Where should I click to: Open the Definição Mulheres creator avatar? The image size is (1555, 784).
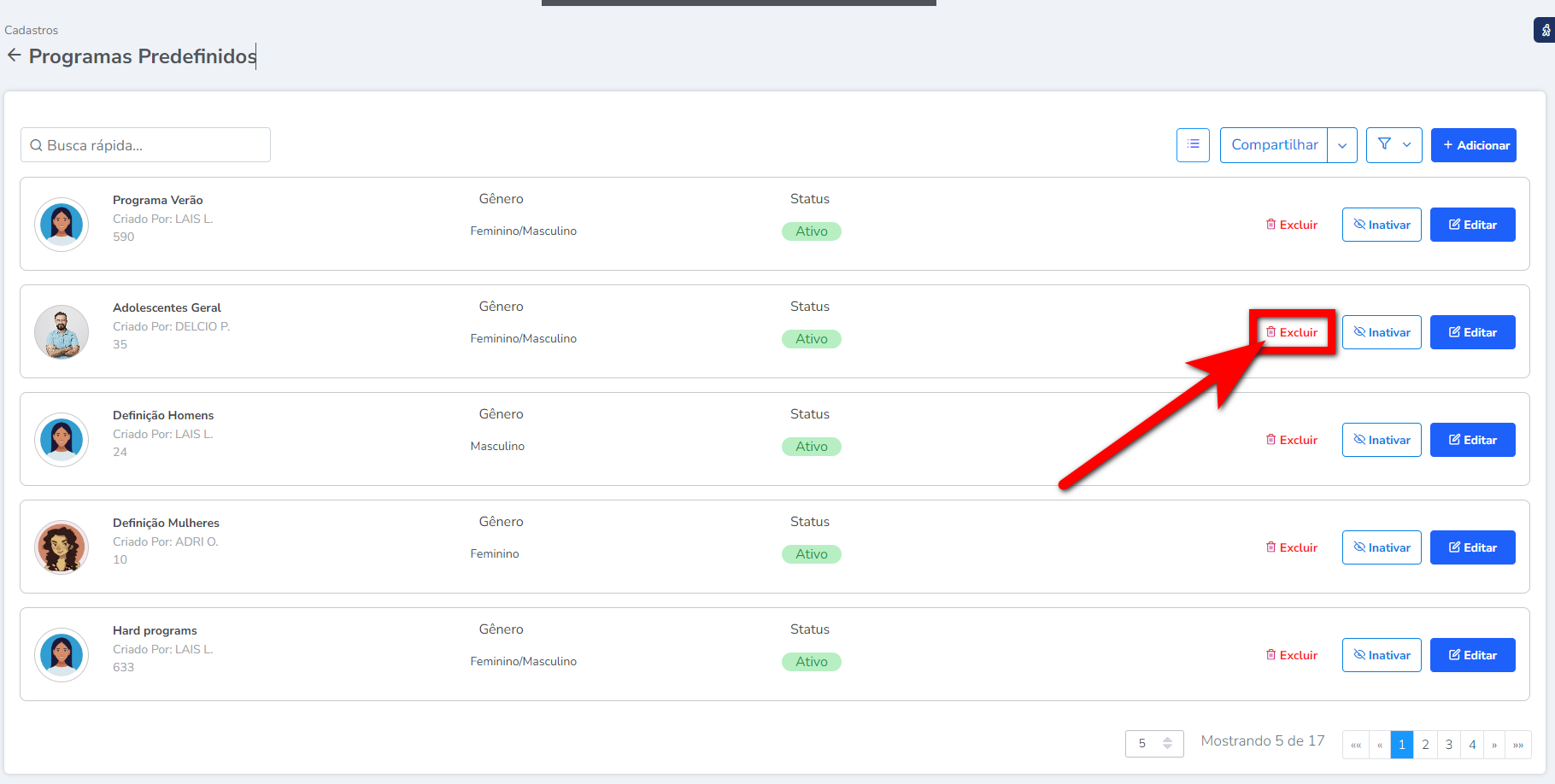tap(62, 547)
